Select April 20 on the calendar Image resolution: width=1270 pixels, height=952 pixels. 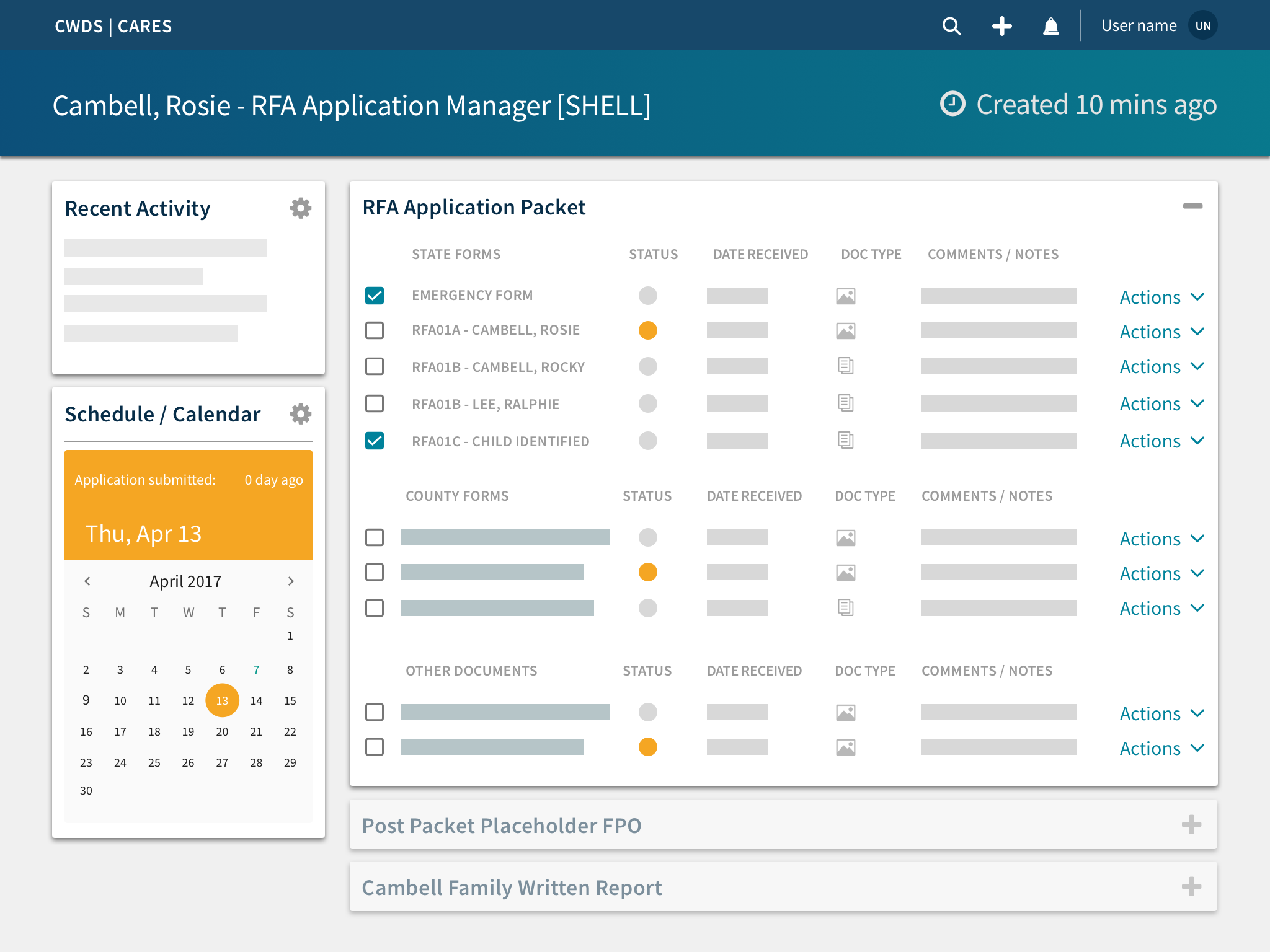pos(222,732)
